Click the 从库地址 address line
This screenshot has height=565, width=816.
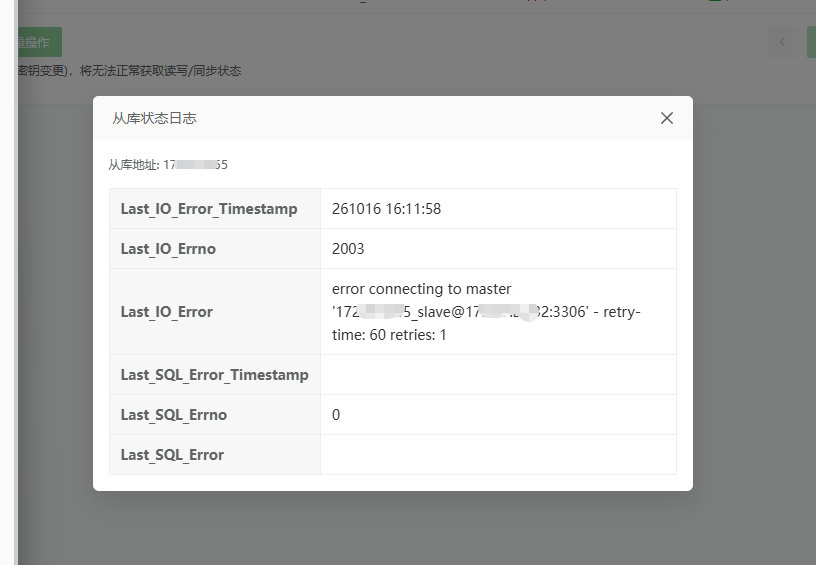(168, 165)
